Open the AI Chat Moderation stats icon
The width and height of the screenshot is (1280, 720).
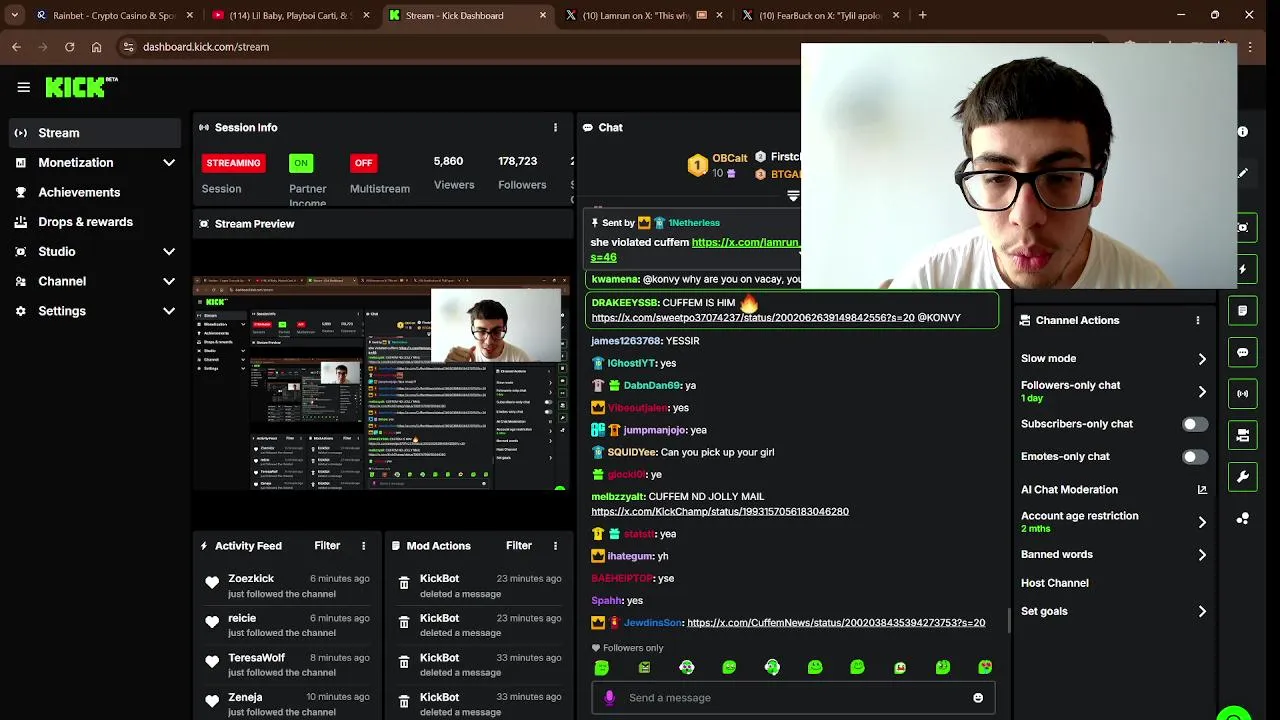click(x=1202, y=490)
